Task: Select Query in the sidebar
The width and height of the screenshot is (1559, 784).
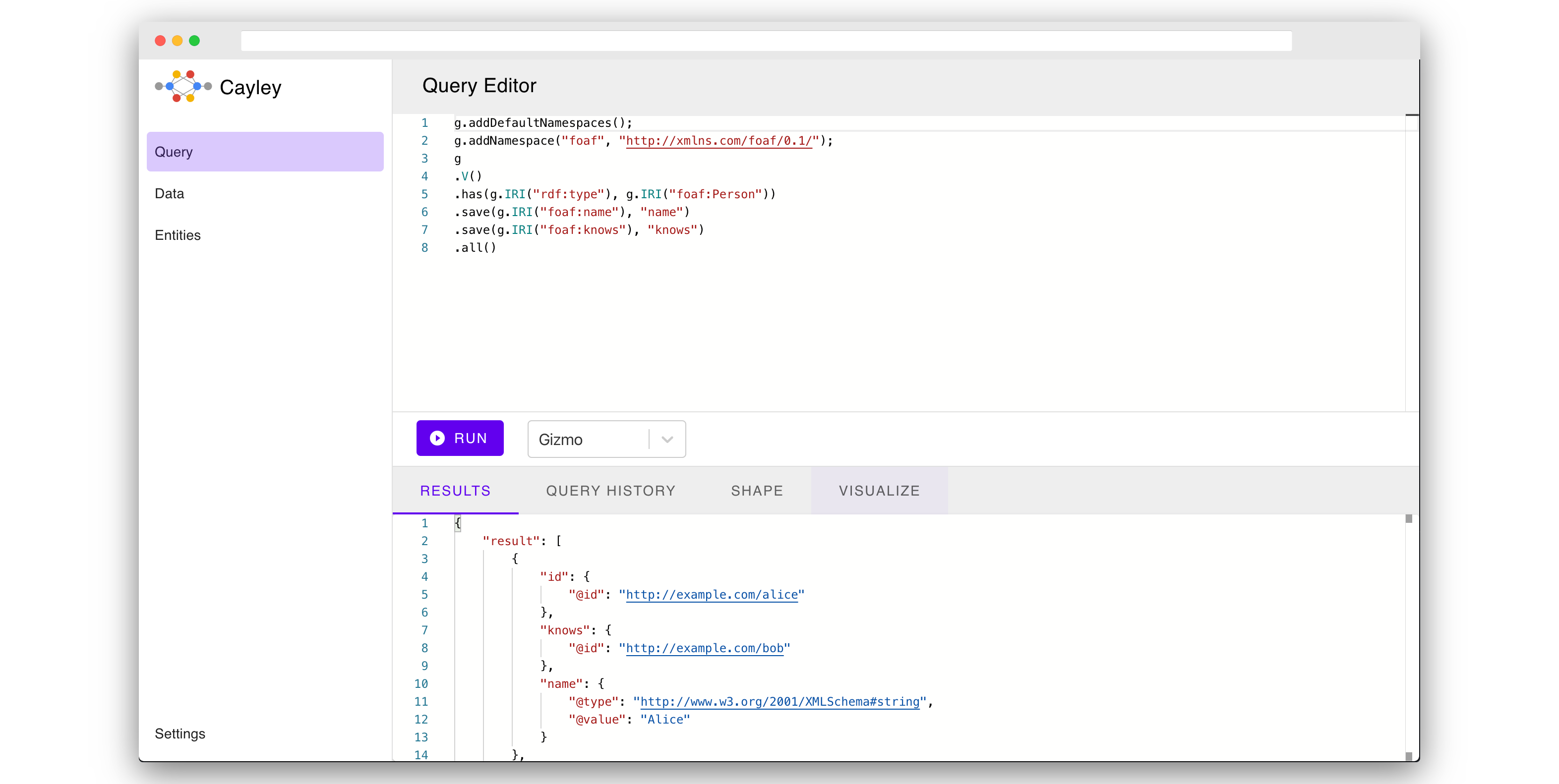Action: 265,152
